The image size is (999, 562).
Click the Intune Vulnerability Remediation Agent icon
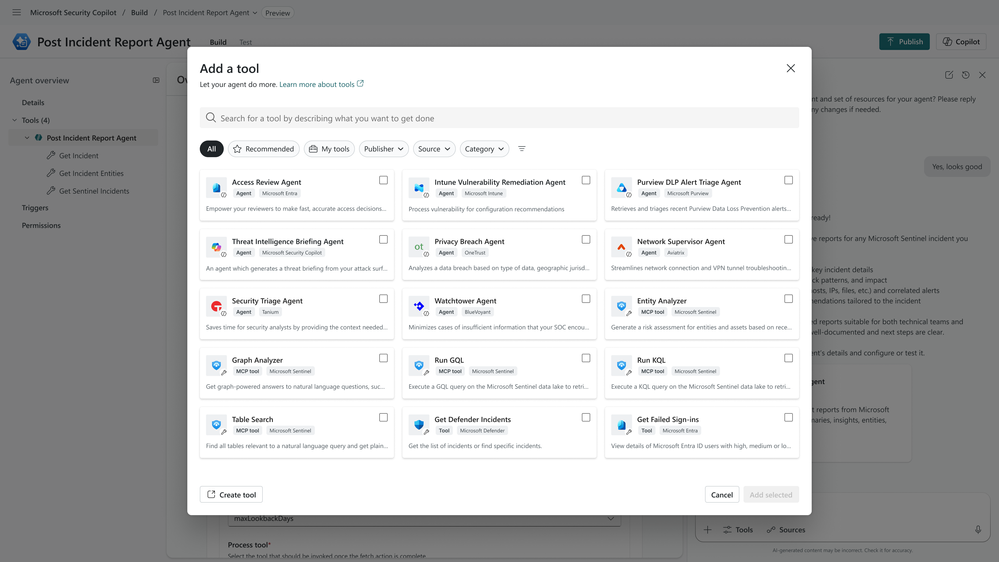click(419, 188)
